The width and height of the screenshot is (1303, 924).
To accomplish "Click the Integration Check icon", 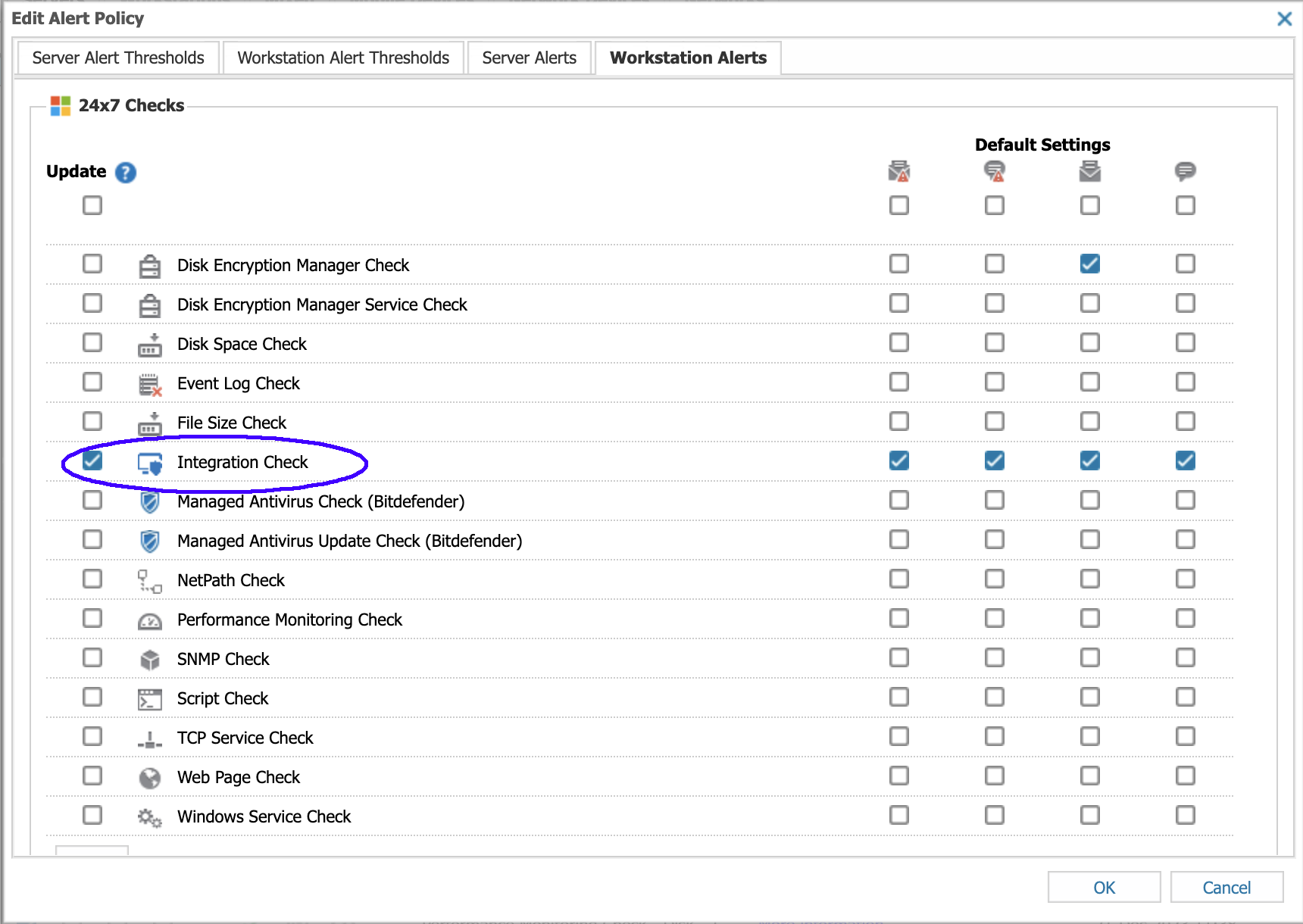I will tap(149, 460).
